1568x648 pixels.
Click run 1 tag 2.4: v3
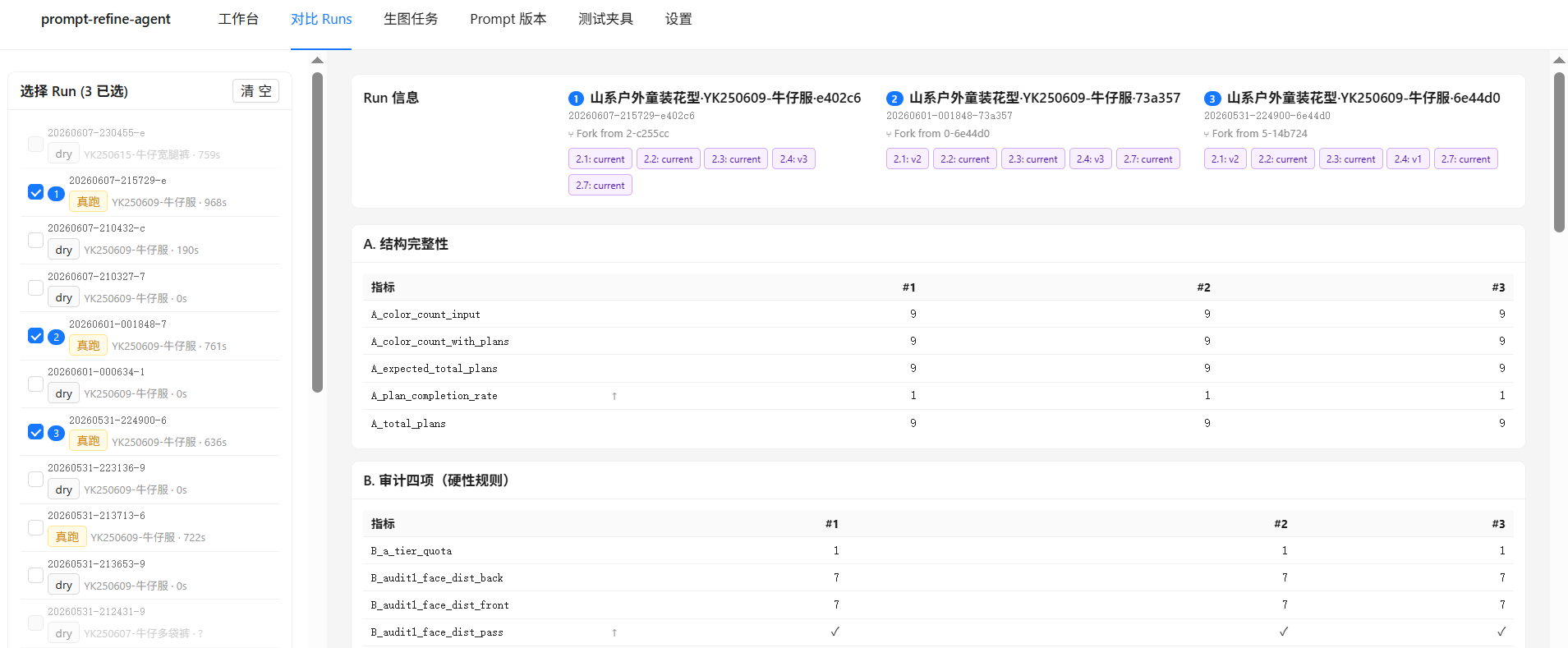(x=793, y=159)
